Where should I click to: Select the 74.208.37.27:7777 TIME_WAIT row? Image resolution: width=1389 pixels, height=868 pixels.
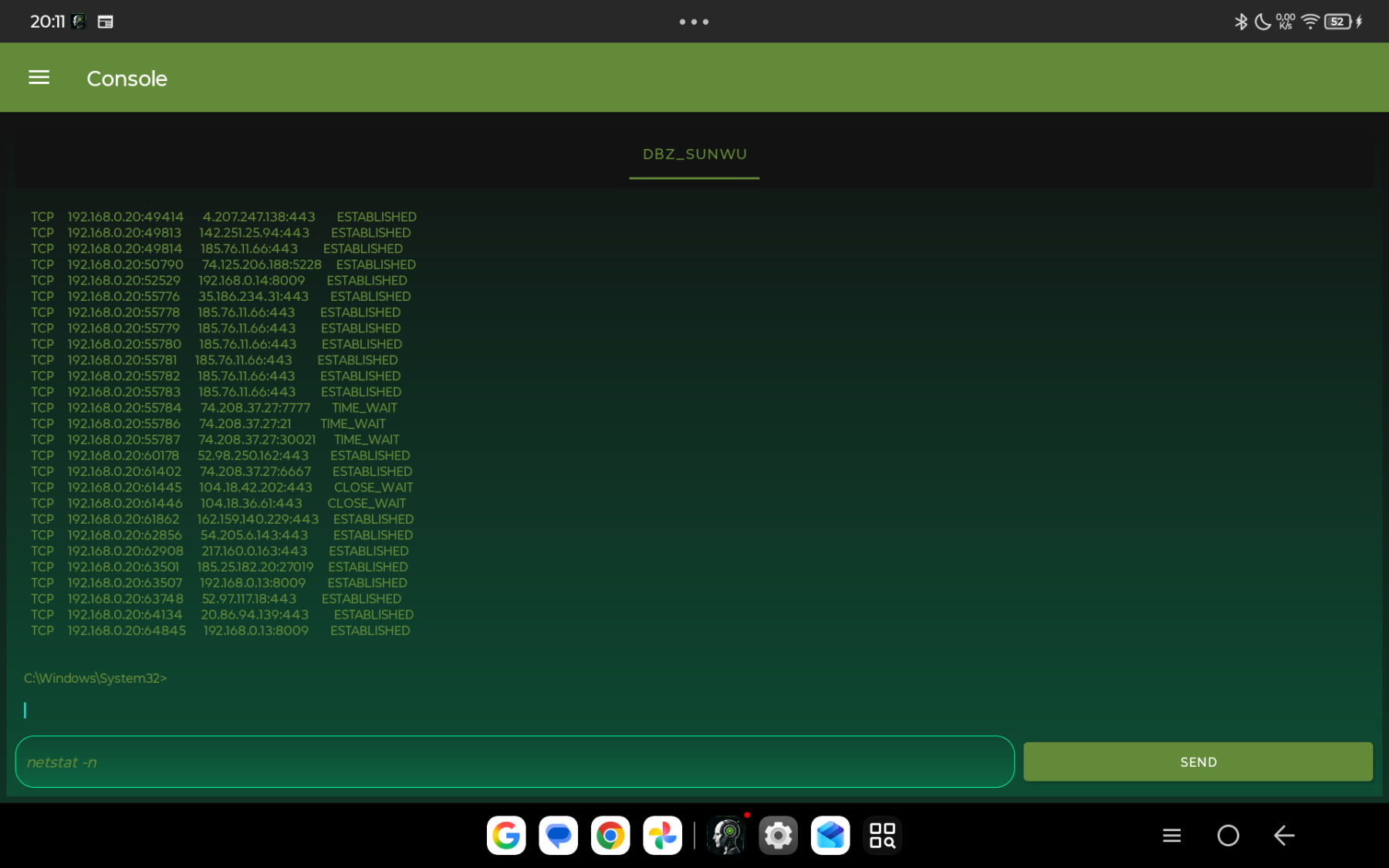tap(215, 408)
